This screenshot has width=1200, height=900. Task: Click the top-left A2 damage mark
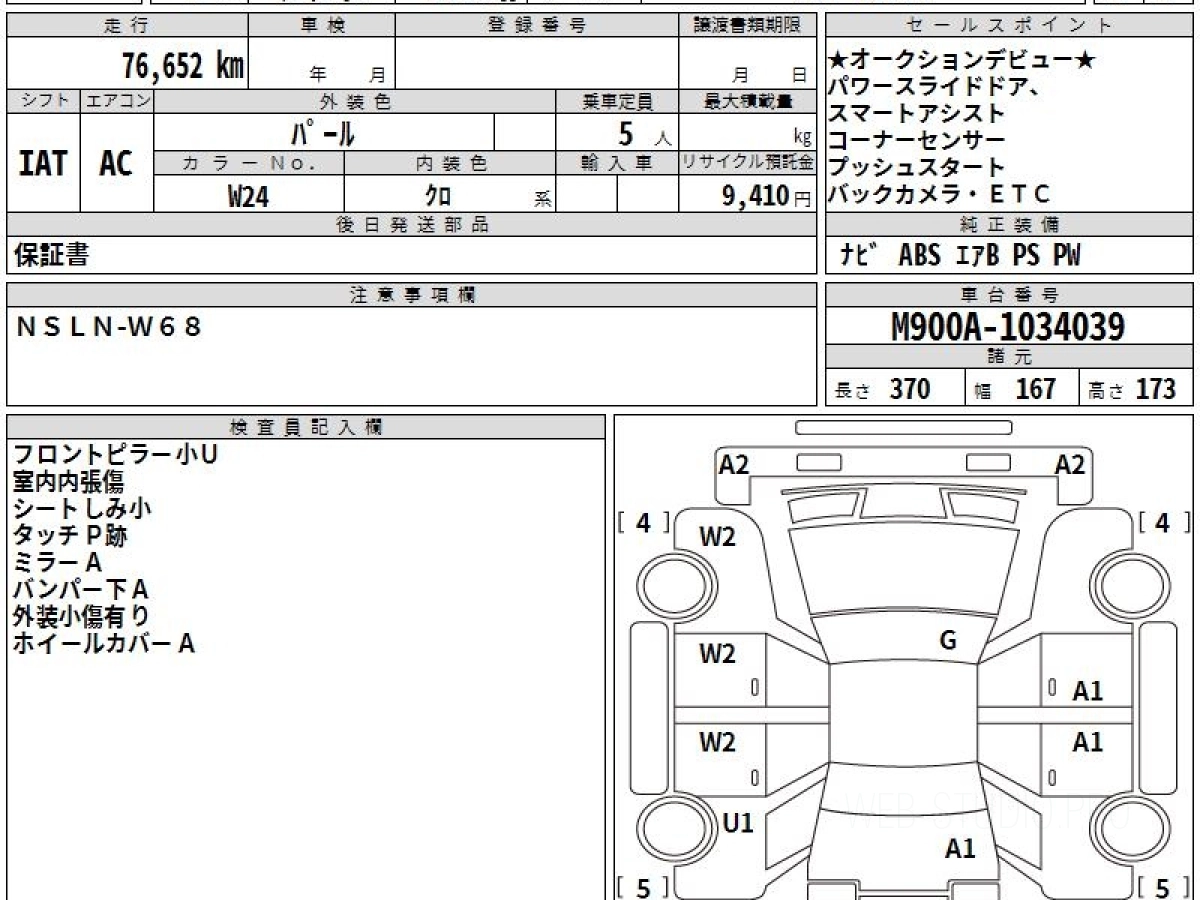pyautogui.click(x=734, y=464)
